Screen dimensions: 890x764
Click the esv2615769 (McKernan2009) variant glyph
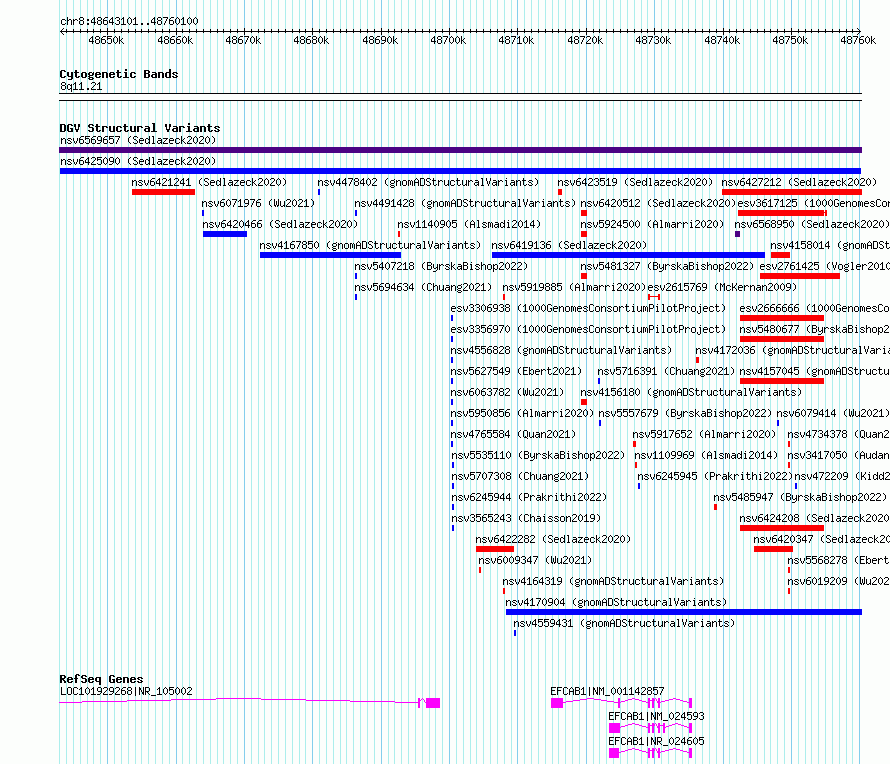tap(654, 297)
